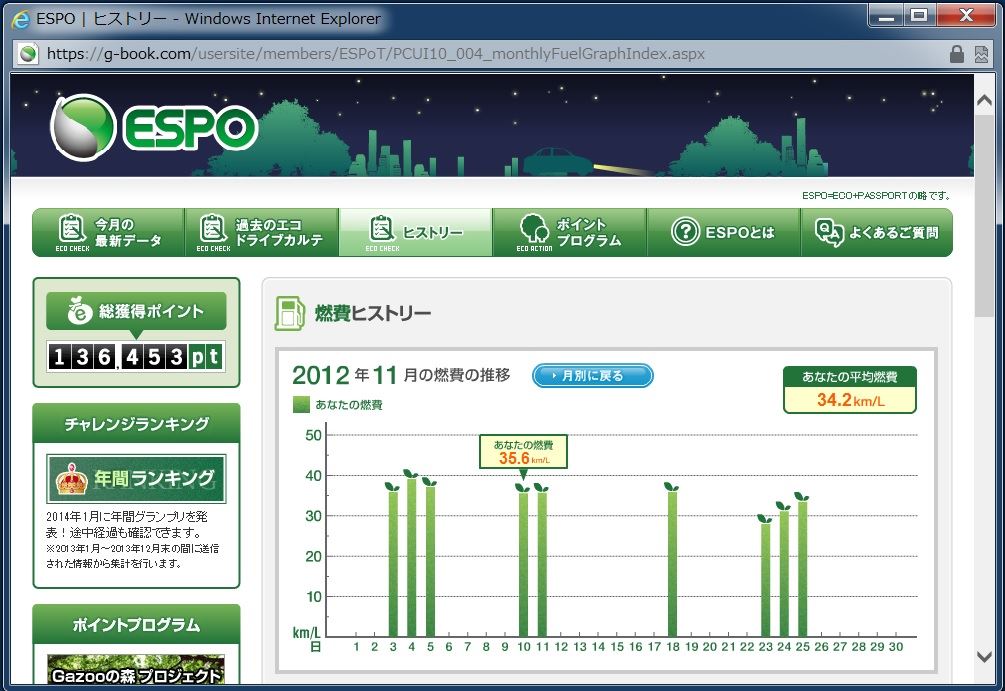Click the あなたの燃費 green legend swatch
The height and width of the screenshot is (691, 1005).
tap(301, 404)
